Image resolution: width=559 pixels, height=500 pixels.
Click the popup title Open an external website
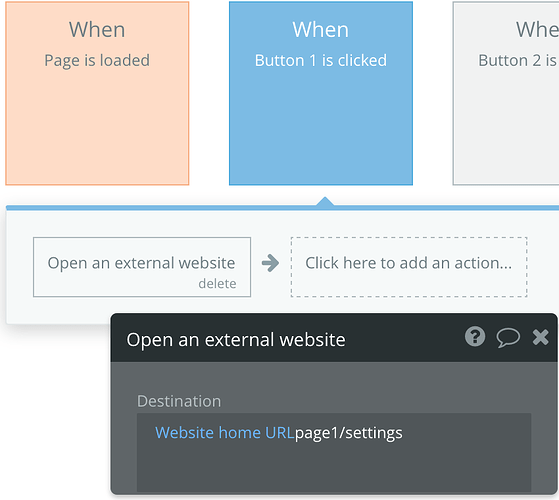click(x=236, y=340)
